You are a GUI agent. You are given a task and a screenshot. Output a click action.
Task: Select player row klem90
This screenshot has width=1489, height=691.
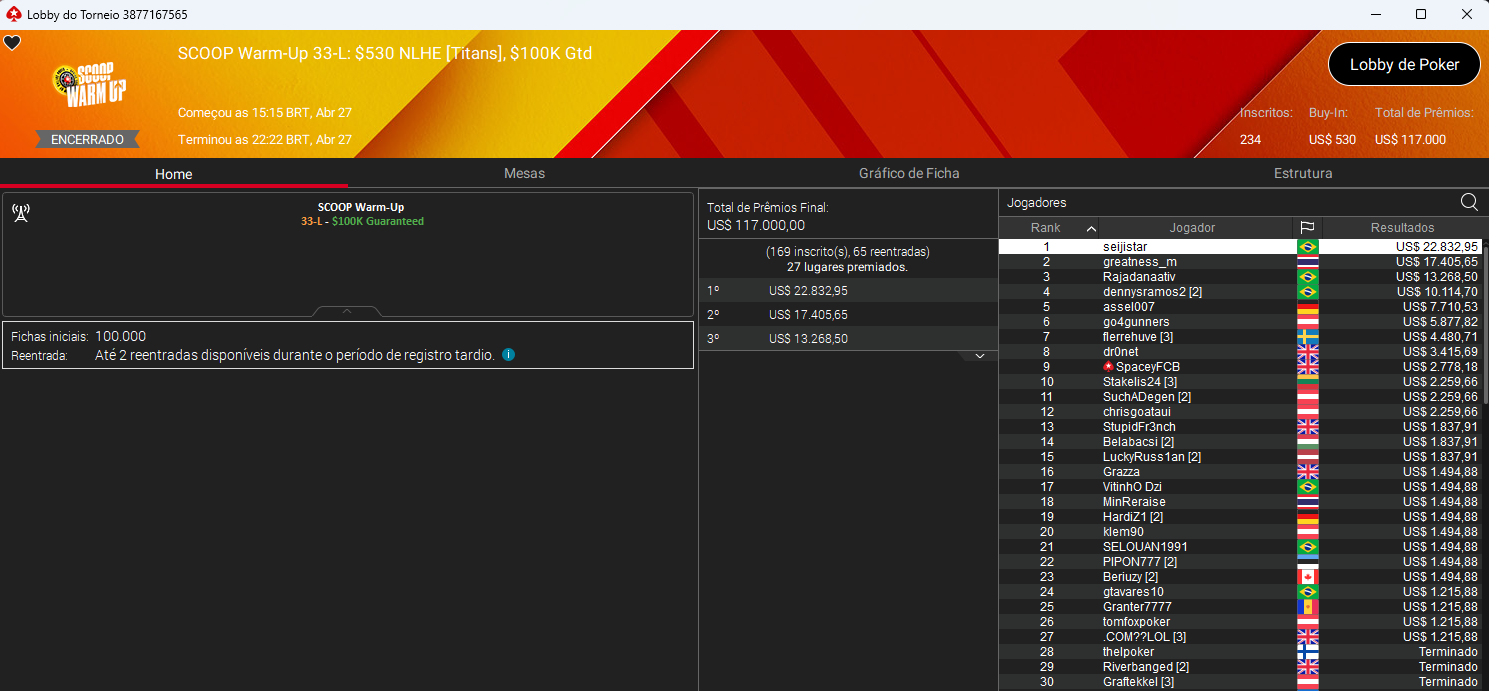[x=1240, y=532]
